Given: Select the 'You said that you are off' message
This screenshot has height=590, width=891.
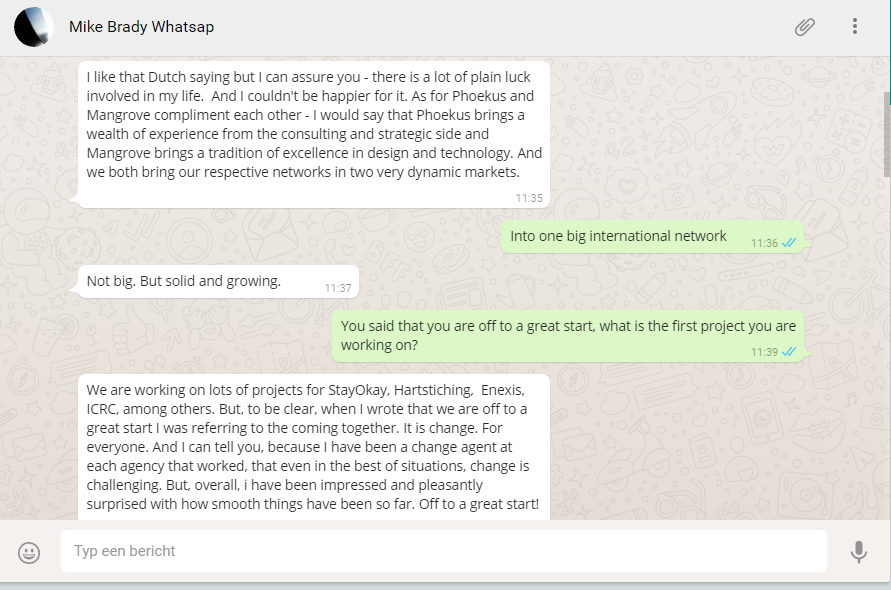Looking at the screenshot, I should click(568, 334).
